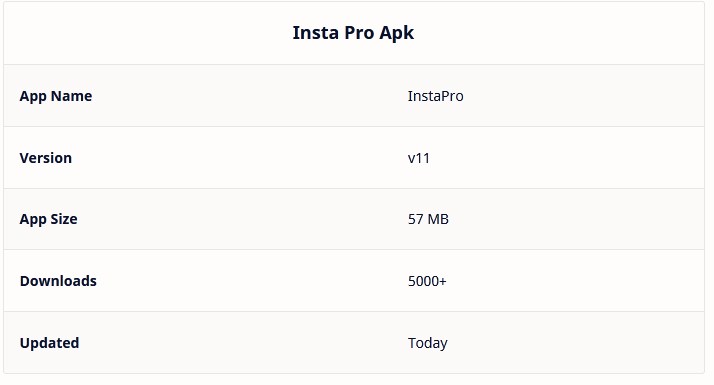
Task: Click the Insta Pro Apk table heading
Action: pyautogui.click(x=353, y=33)
